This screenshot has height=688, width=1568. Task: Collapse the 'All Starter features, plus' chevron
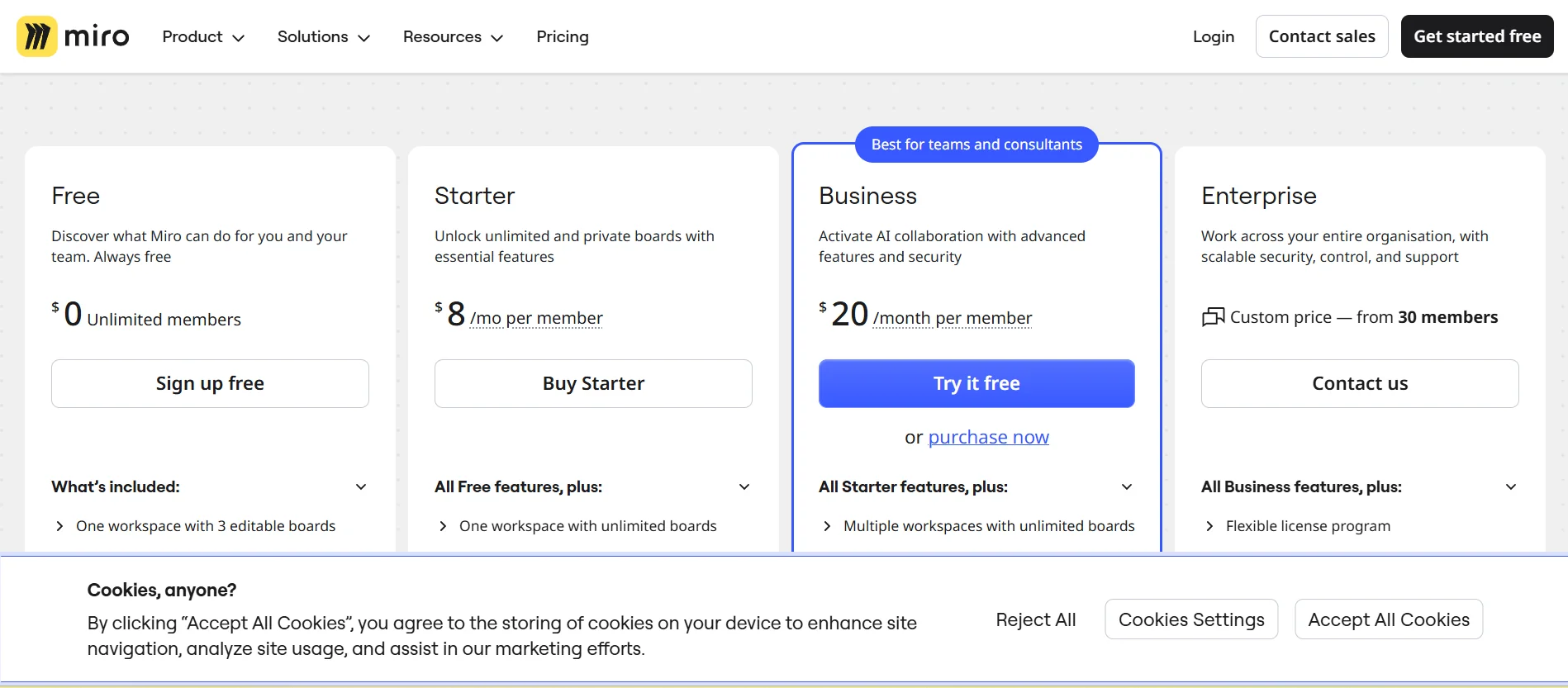coord(1127,486)
